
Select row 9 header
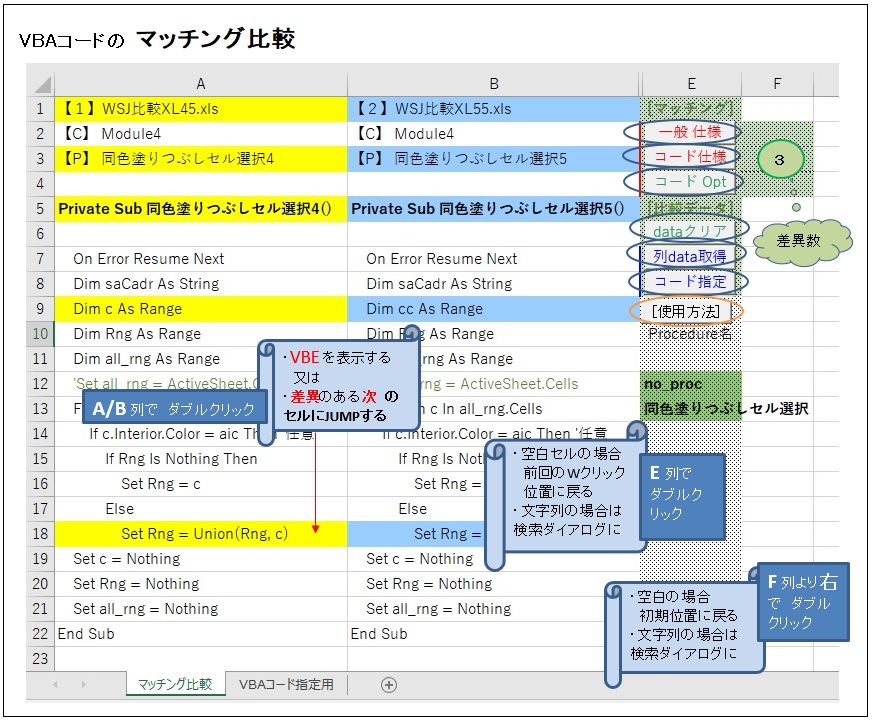click(41, 309)
